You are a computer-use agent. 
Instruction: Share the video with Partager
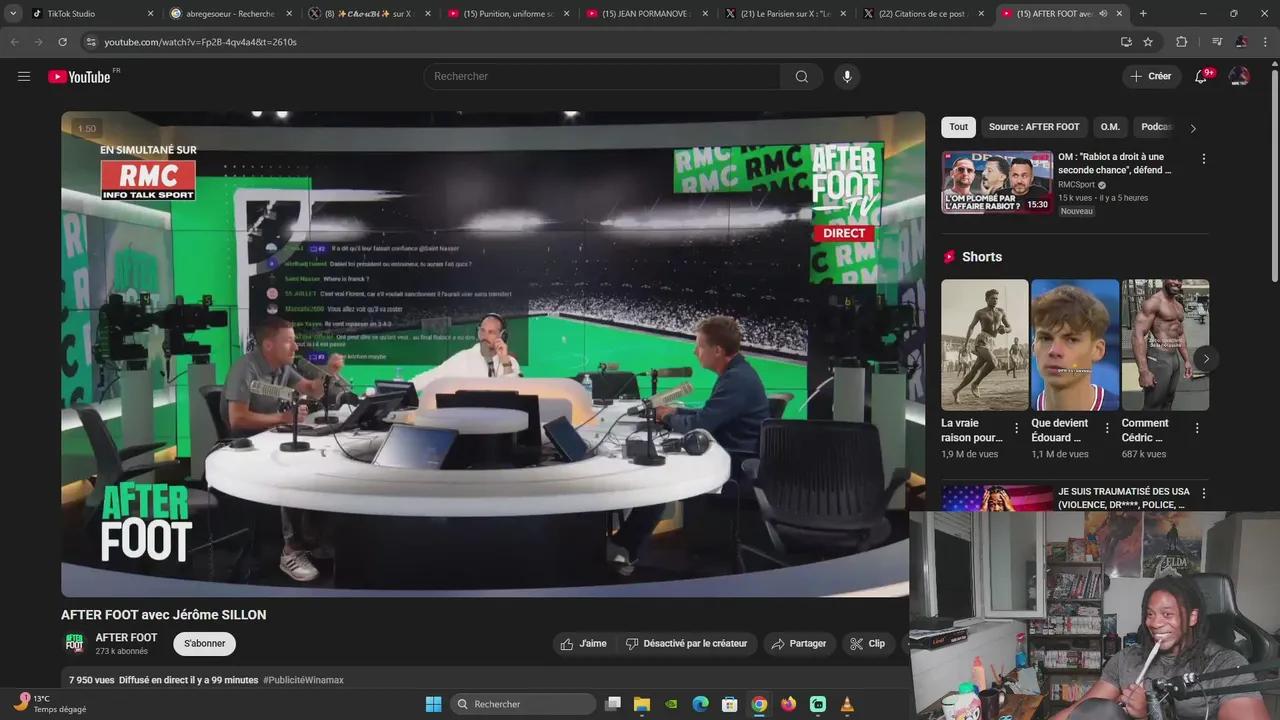coord(798,644)
